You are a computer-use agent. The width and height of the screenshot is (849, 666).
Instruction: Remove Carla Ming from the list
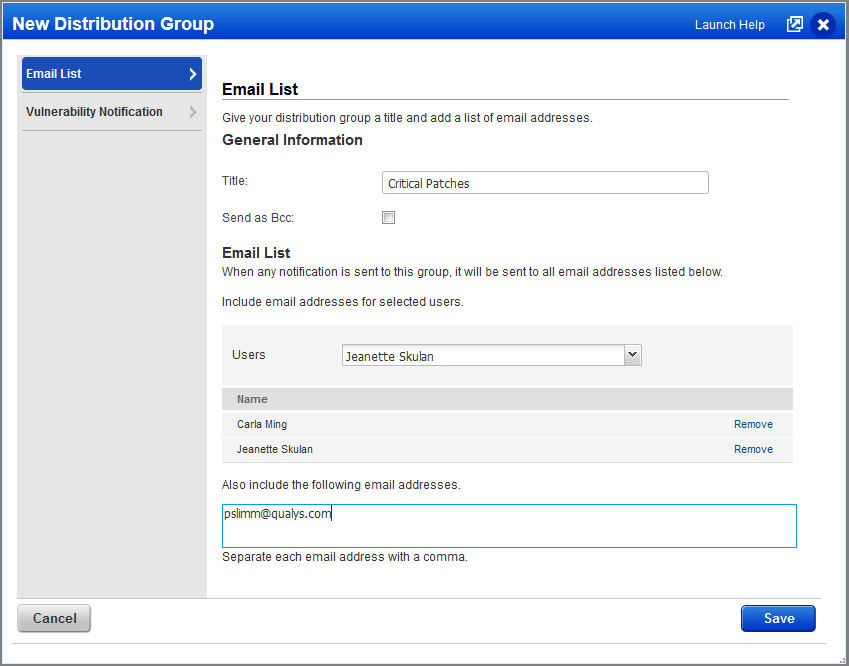pyautogui.click(x=753, y=425)
